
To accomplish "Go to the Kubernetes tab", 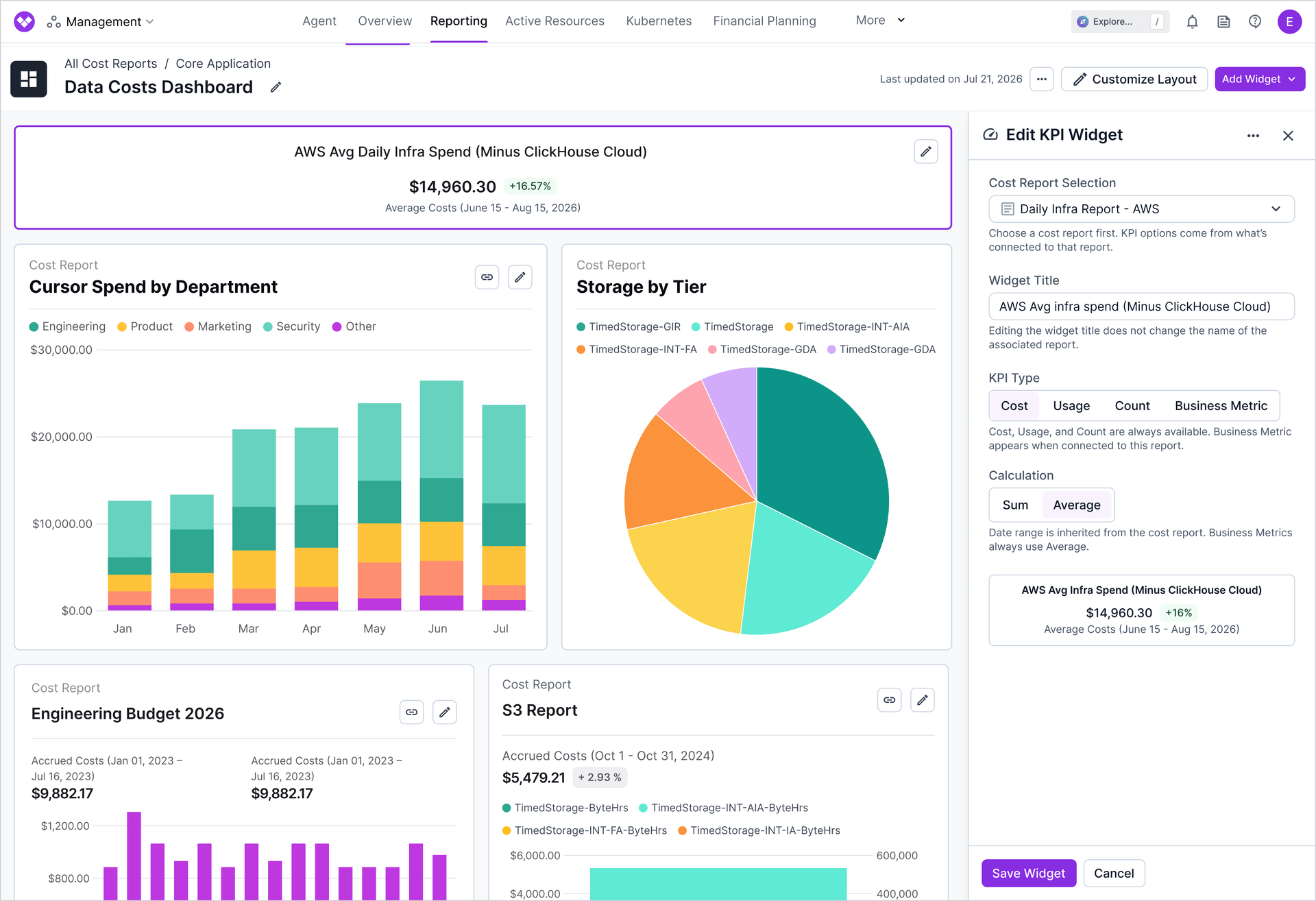I will pyautogui.click(x=659, y=21).
